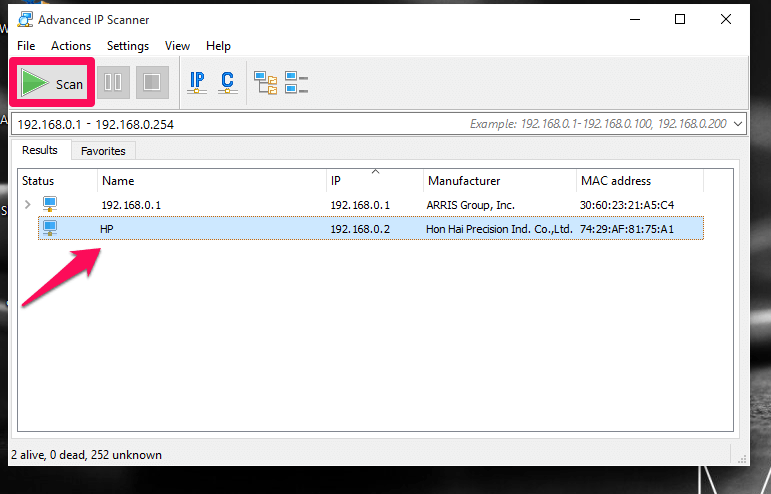Maximize the Advanced IP Scanner window
This screenshot has height=494, width=771.
pyautogui.click(x=680, y=20)
